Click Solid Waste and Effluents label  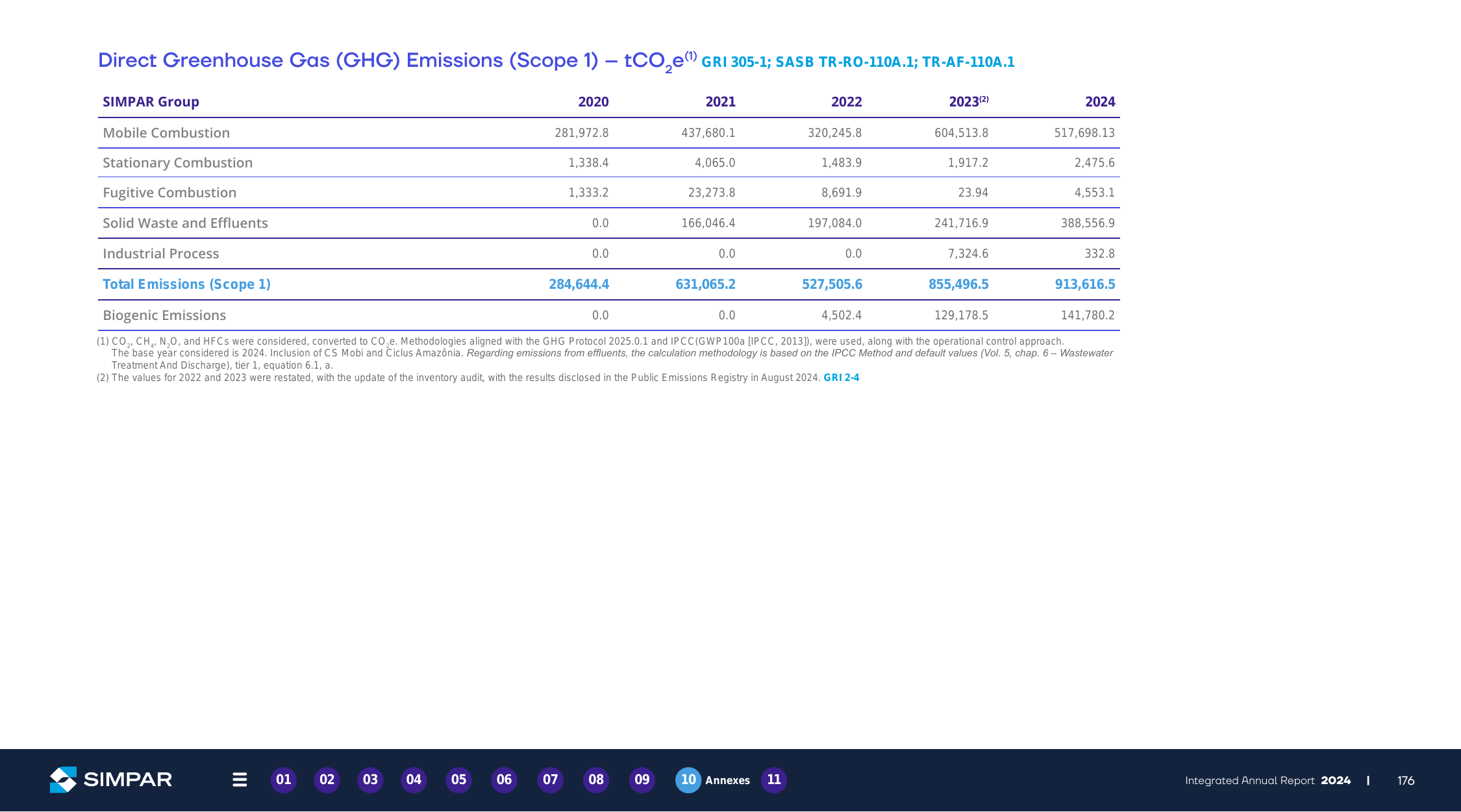coord(185,223)
